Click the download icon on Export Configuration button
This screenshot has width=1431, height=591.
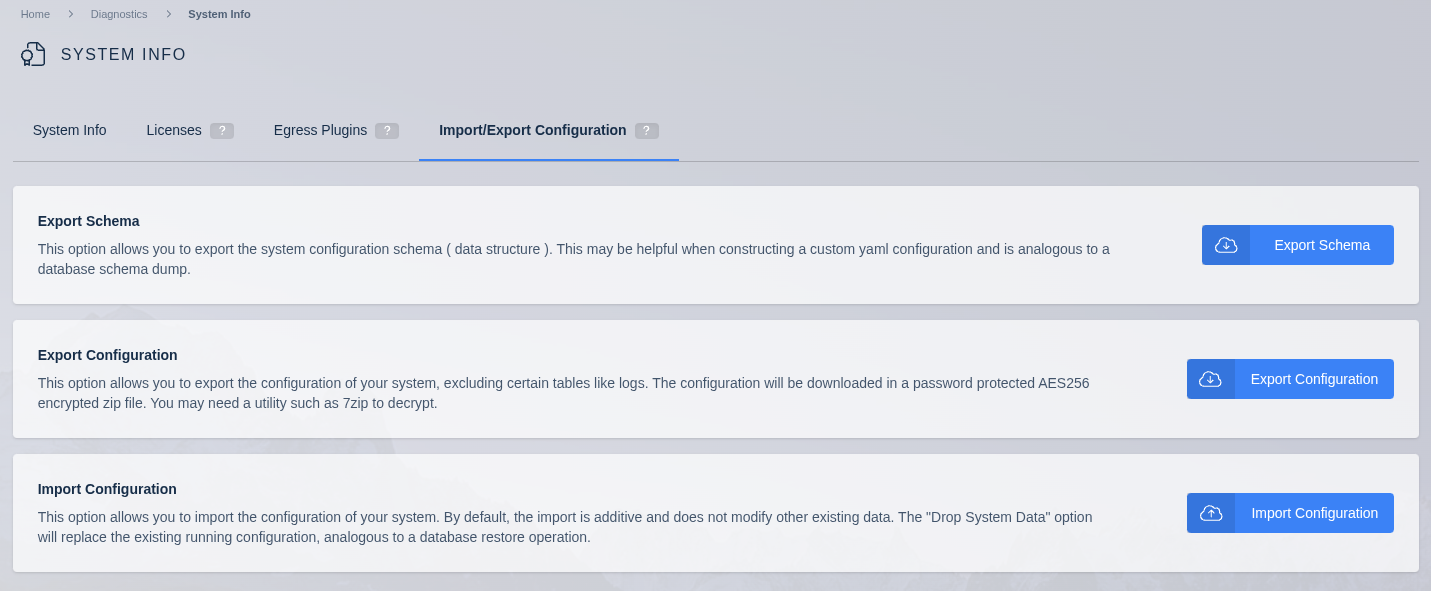[1211, 379]
